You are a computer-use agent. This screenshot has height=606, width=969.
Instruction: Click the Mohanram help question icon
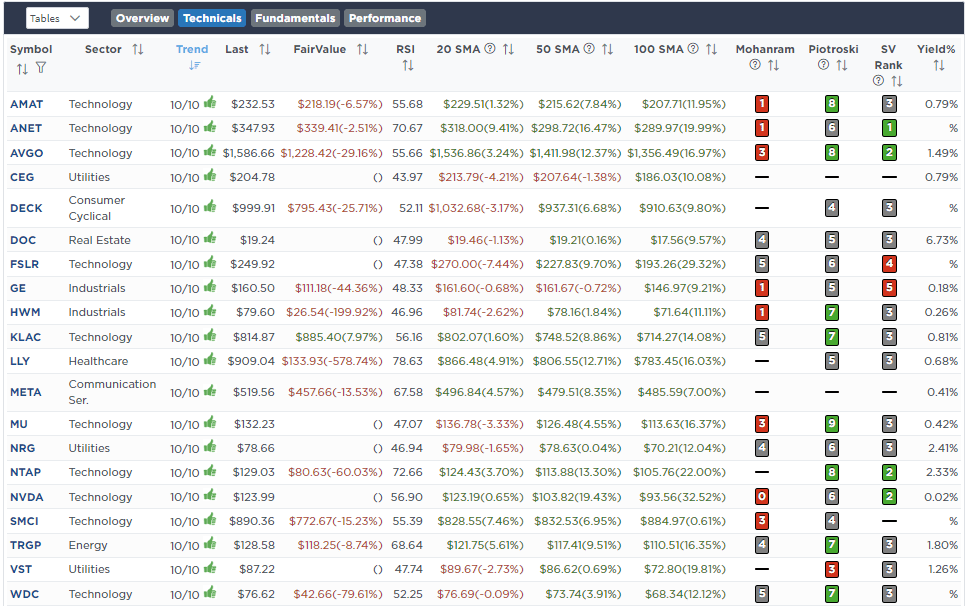(755, 66)
